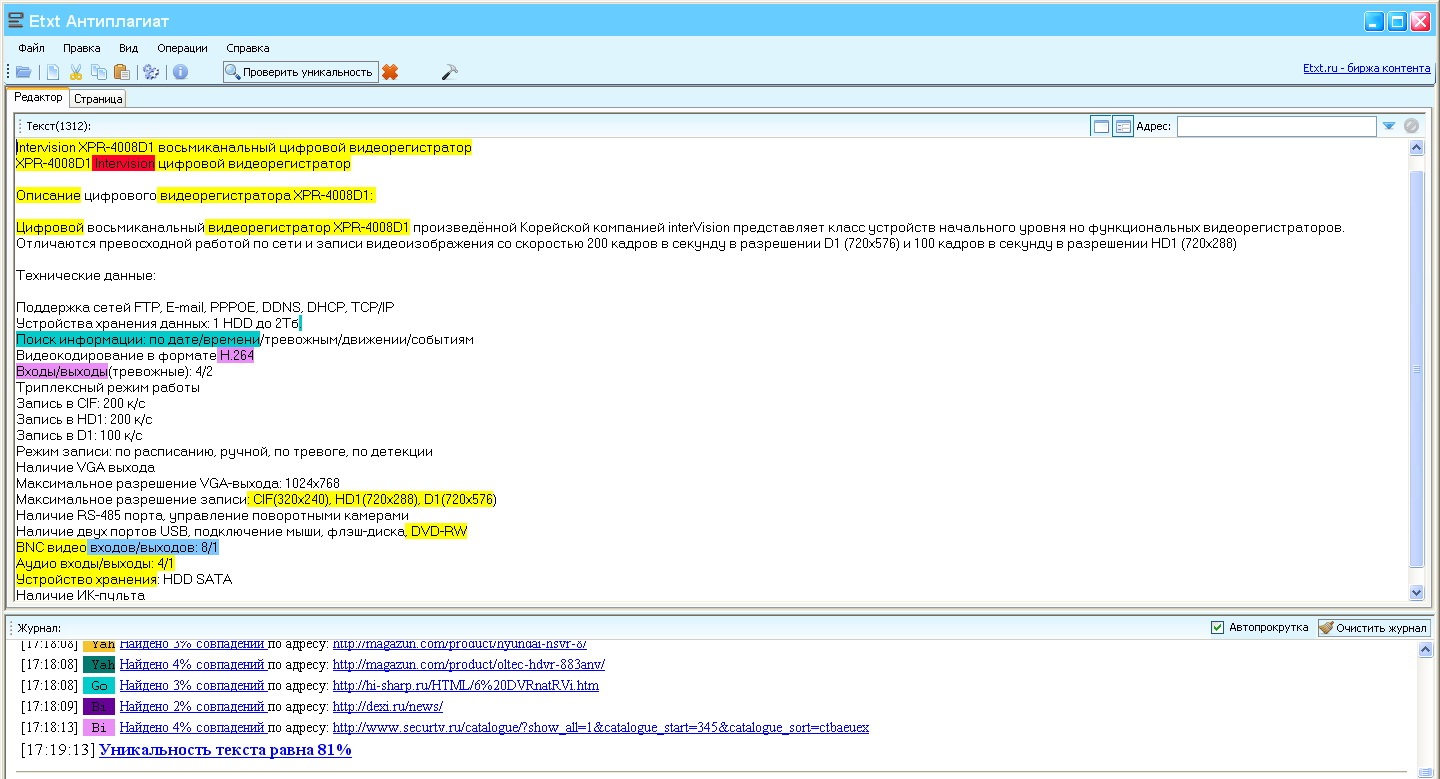Open the Etxt.ru - биржа контента link
1440x779 pixels.
coord(1366,68)
